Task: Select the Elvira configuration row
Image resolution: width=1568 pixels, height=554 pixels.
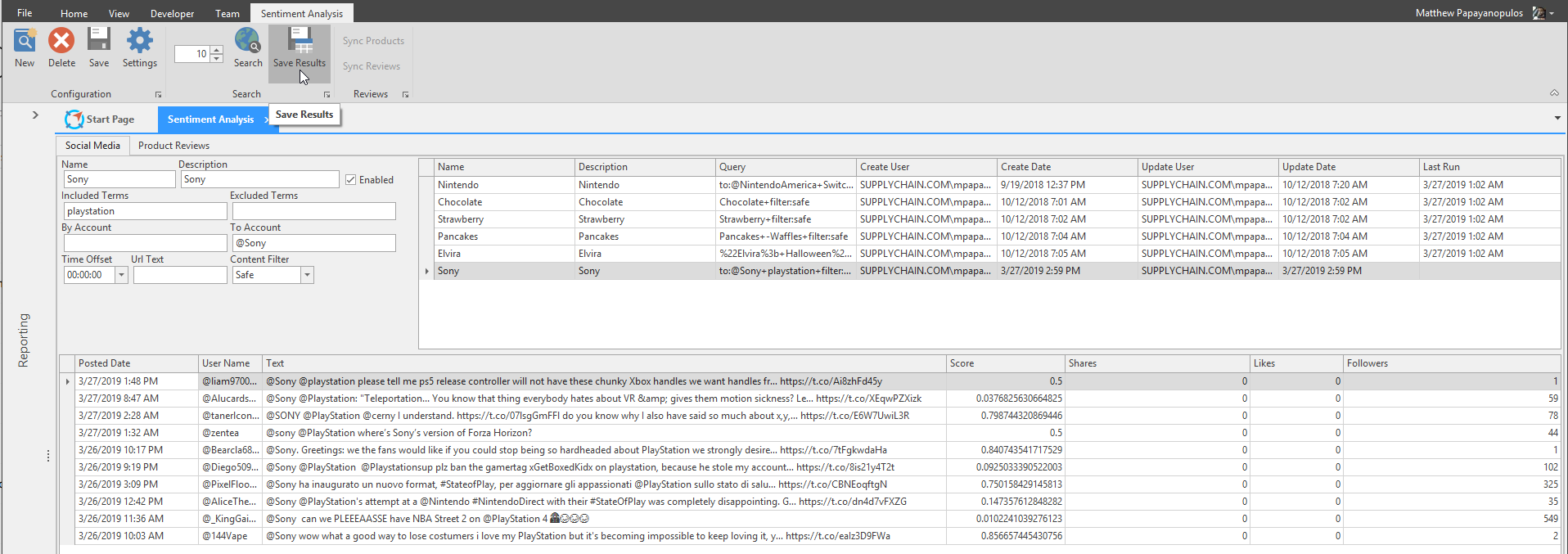Action: [997, 254]
